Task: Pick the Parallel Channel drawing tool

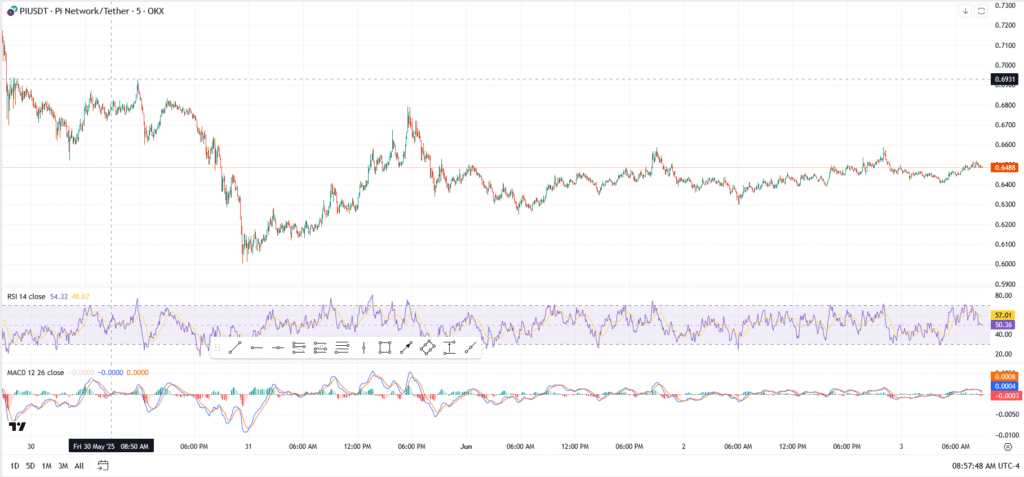Action: (x=298, y=348)
